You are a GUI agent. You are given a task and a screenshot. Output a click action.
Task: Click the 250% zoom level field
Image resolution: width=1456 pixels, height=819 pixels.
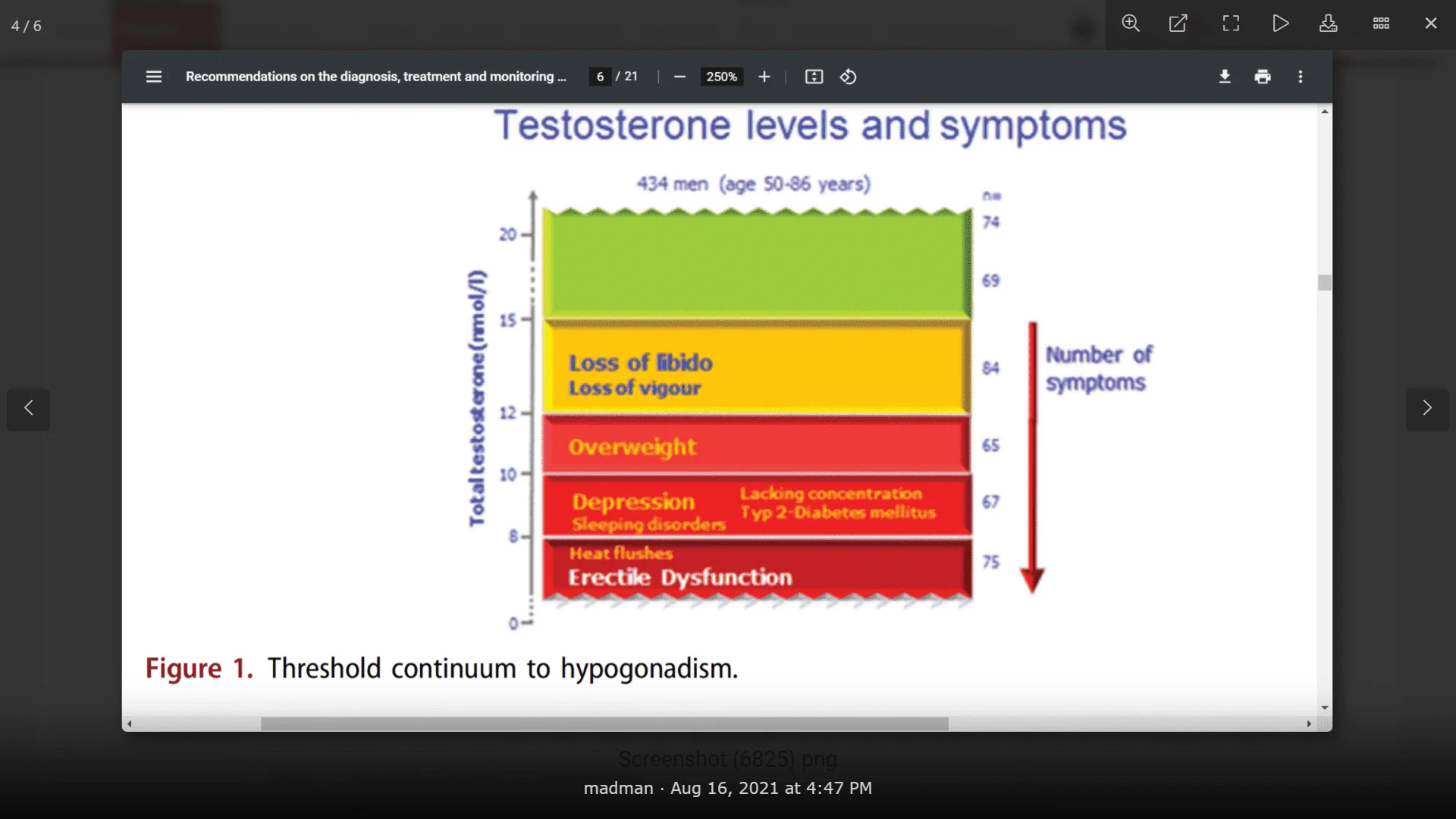[721, 77]
